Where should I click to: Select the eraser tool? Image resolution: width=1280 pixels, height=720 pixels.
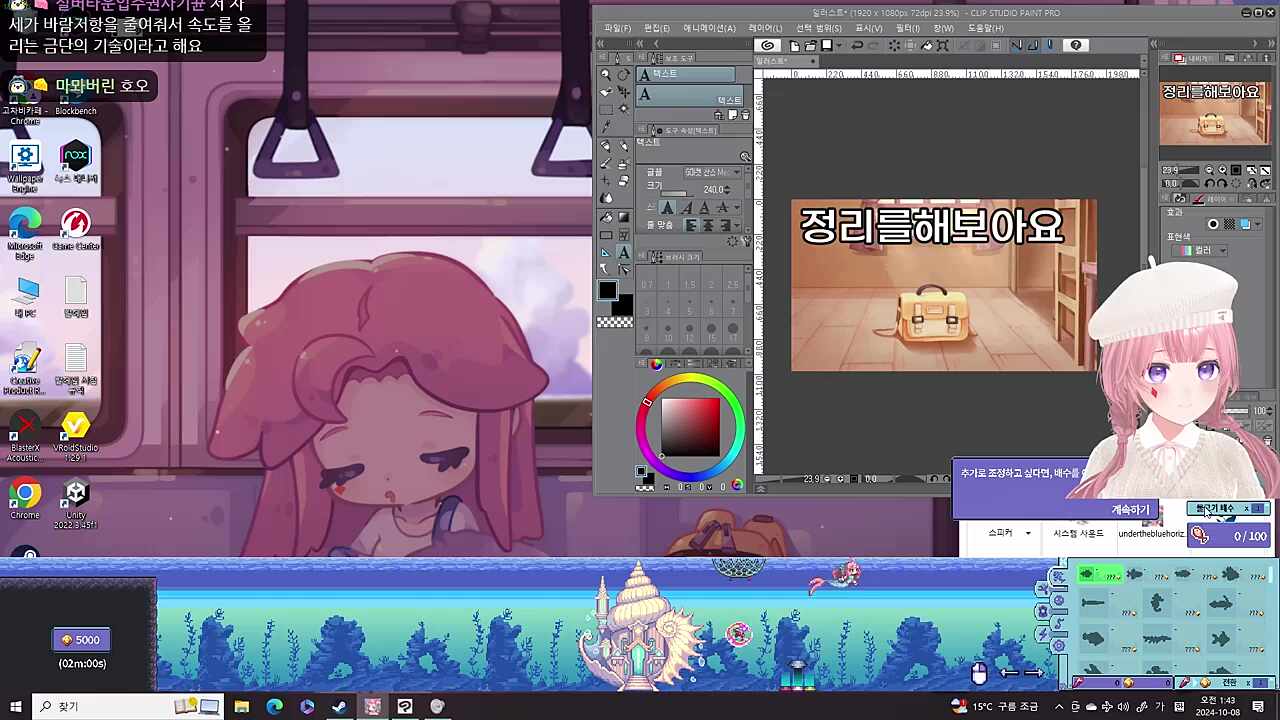[x=624, y=181]
